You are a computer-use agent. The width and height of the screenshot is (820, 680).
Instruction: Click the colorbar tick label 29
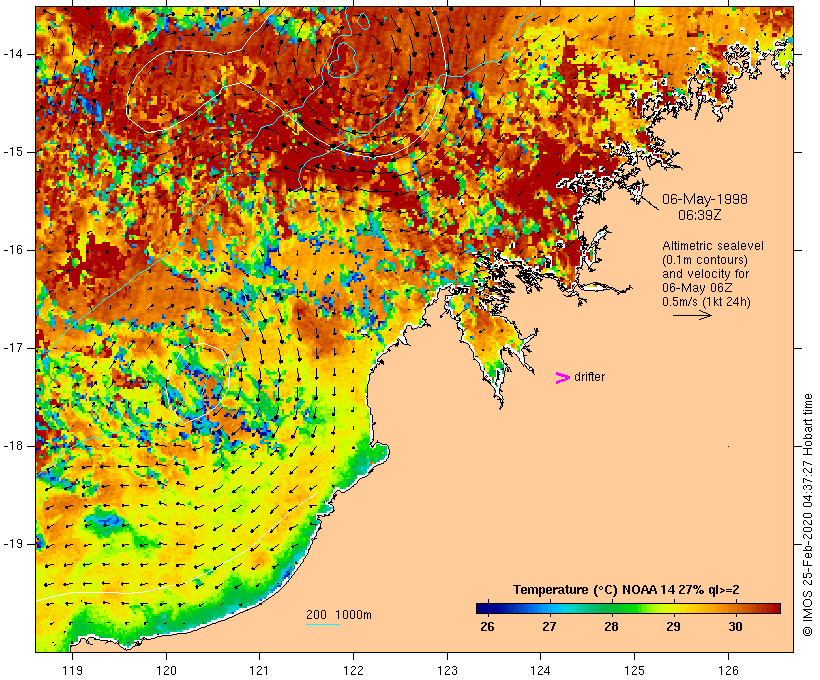[673, 627]
